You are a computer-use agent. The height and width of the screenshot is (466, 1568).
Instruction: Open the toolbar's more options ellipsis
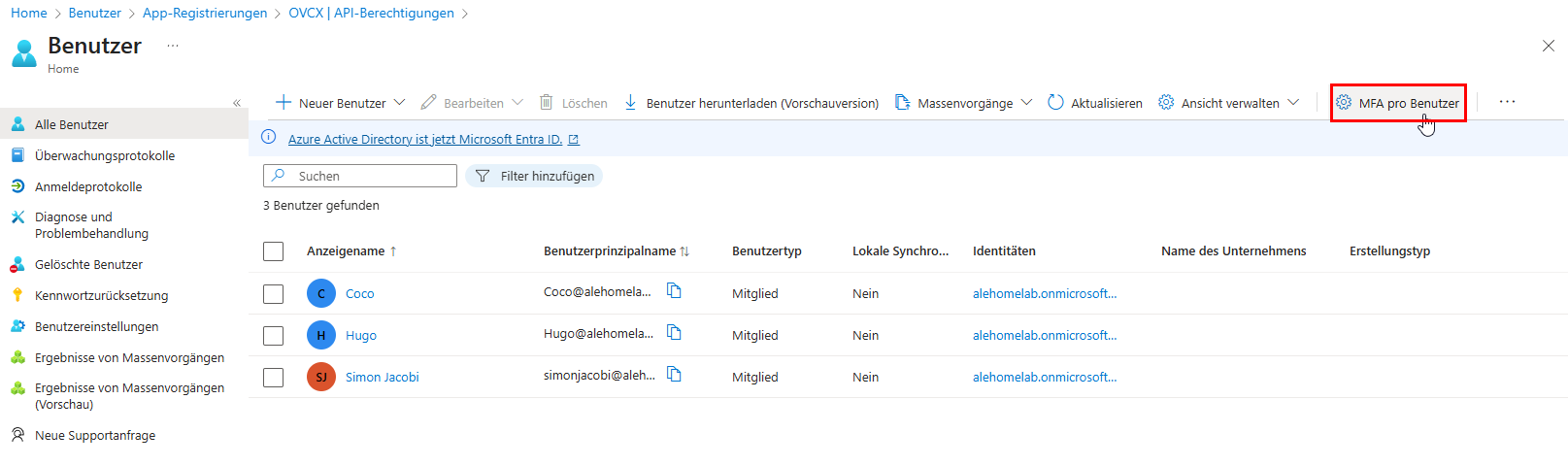coord(1506,103)
